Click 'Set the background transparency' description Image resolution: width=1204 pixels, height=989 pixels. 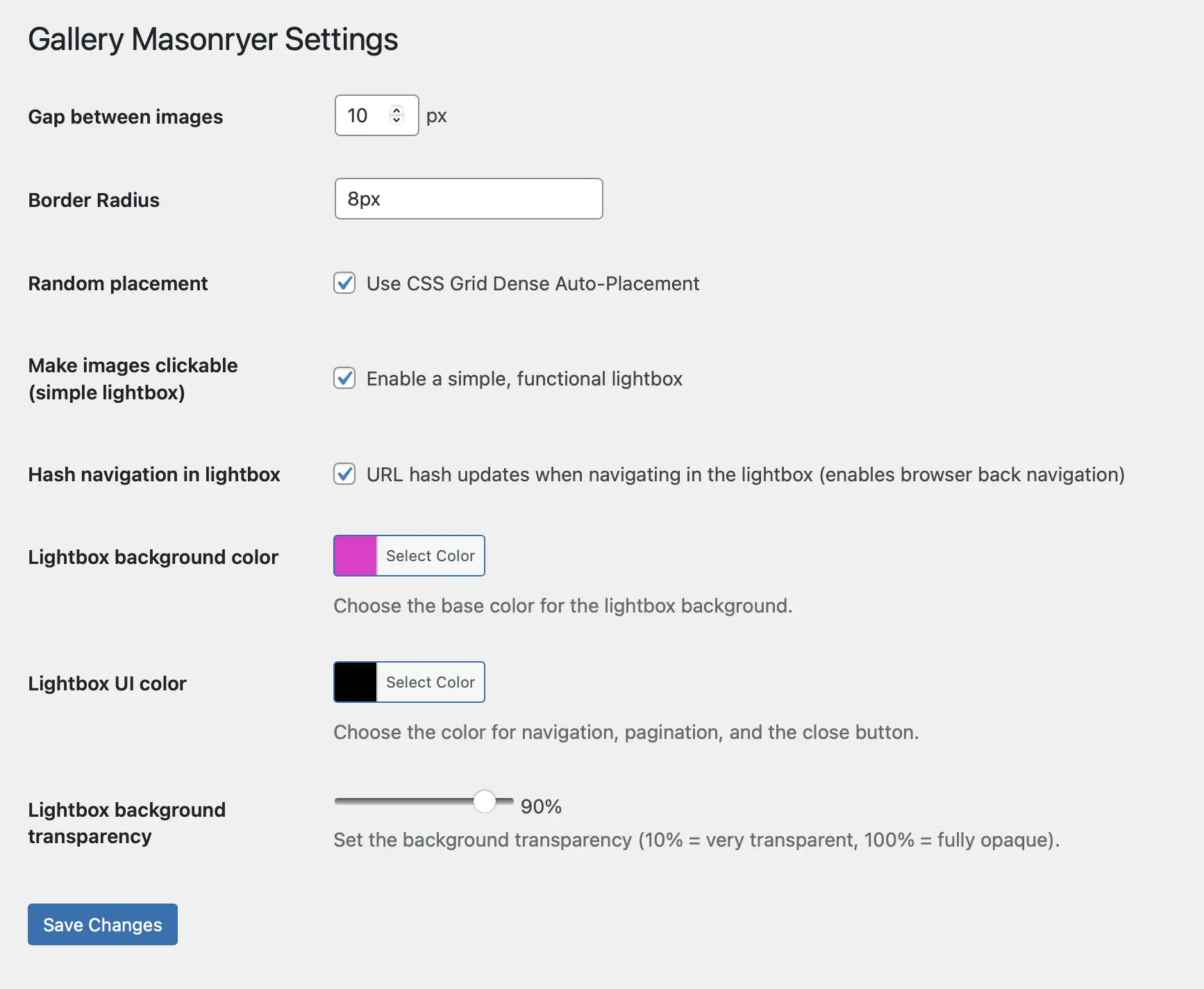point(696,840)
